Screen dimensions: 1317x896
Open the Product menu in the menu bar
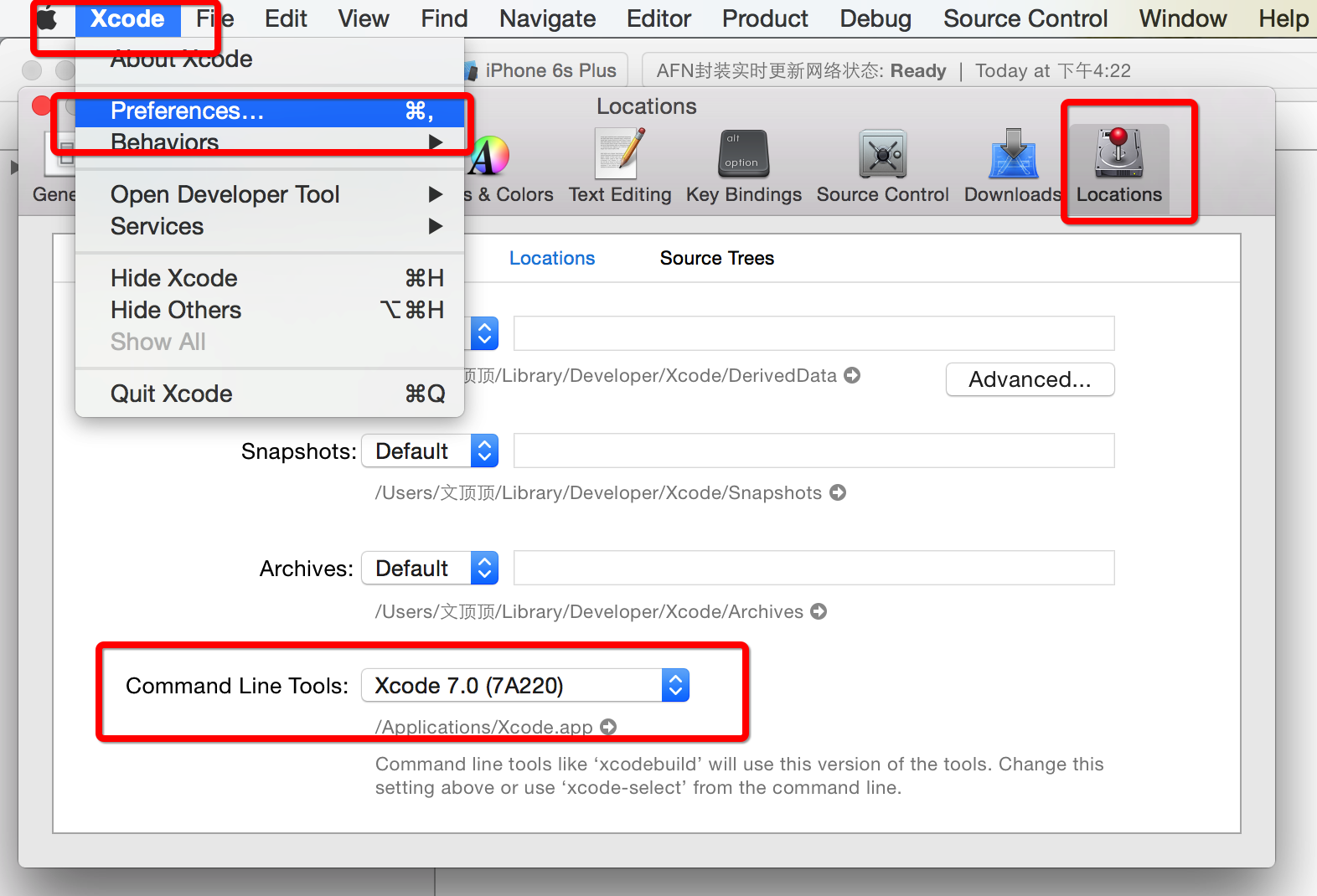(765, 18)
